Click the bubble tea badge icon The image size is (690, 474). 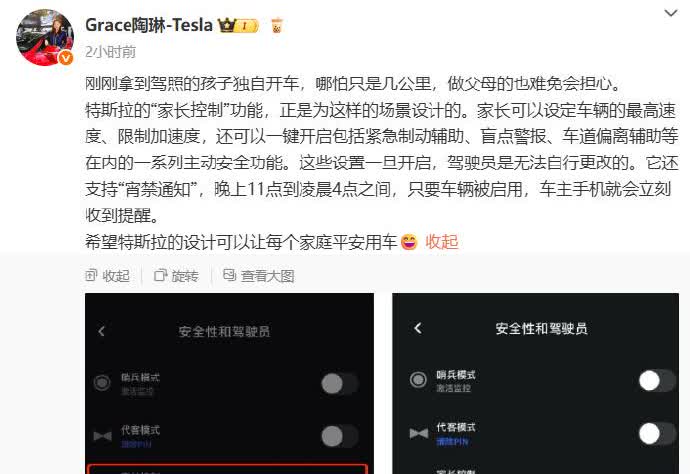tap(276, 26)
